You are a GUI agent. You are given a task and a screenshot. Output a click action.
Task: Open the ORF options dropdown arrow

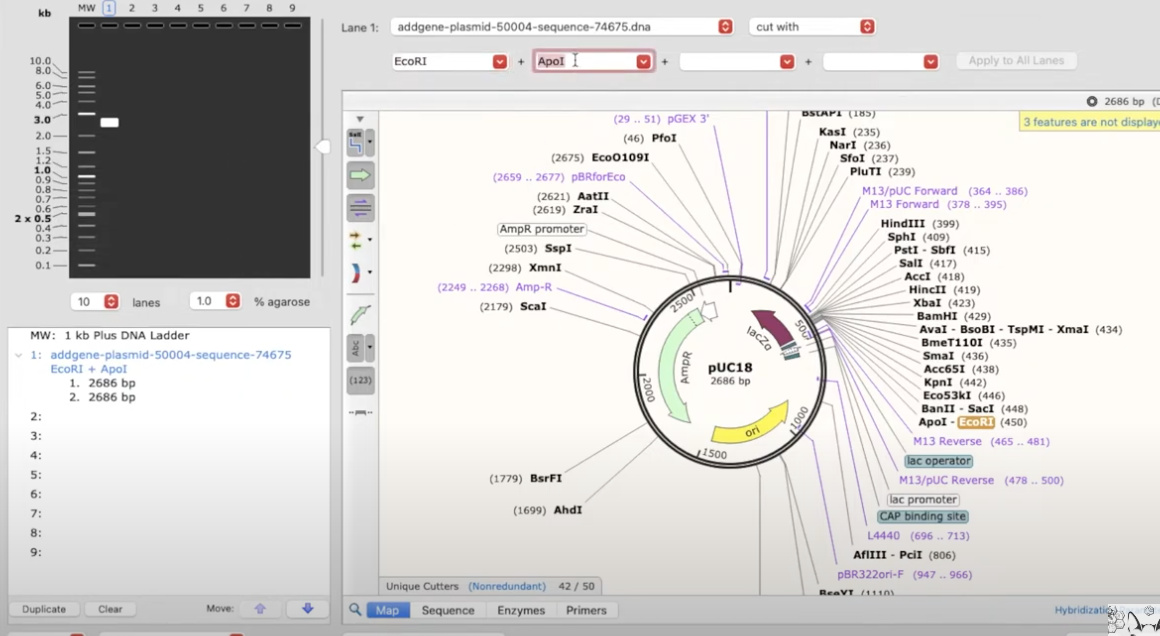pyautogui.click(x=370, y=240)
